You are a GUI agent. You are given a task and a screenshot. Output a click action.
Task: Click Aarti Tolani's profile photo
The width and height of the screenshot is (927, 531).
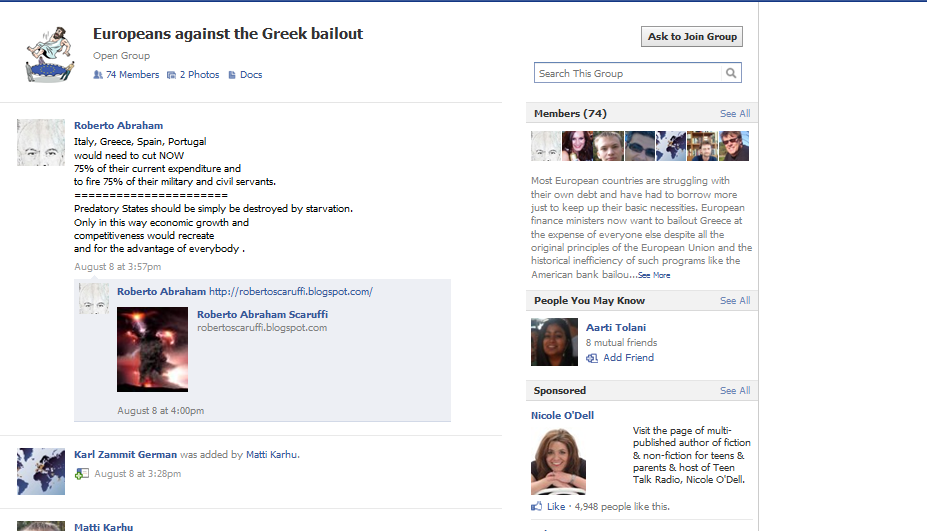pyautogui.click(x=555, y=342)
